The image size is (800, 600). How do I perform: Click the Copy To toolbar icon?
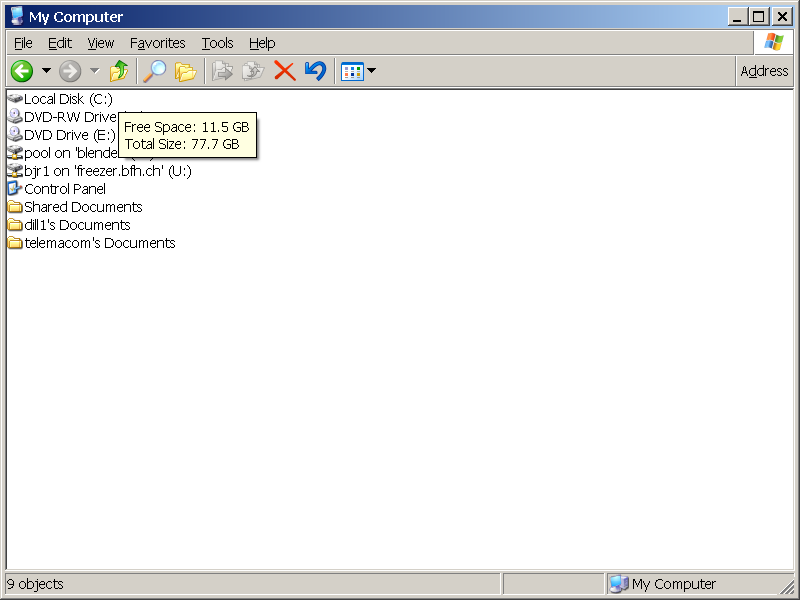pos(253,71)
